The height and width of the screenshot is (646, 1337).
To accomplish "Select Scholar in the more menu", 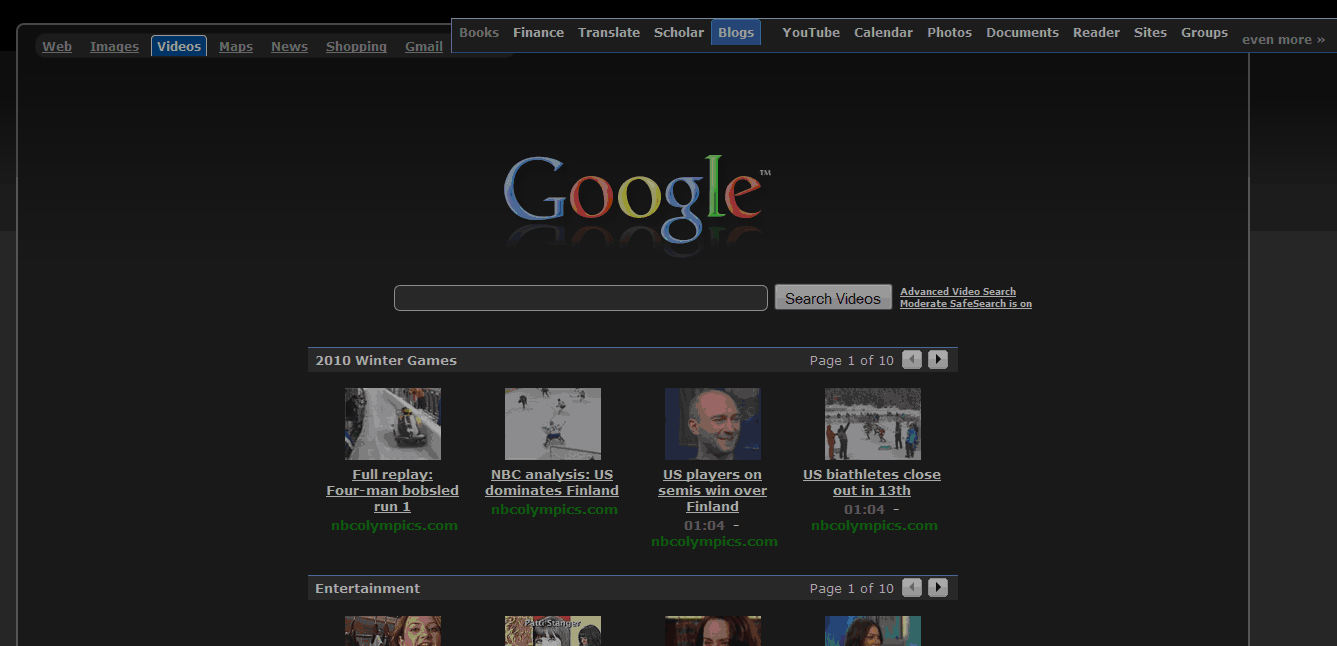I will pos(679,32).
